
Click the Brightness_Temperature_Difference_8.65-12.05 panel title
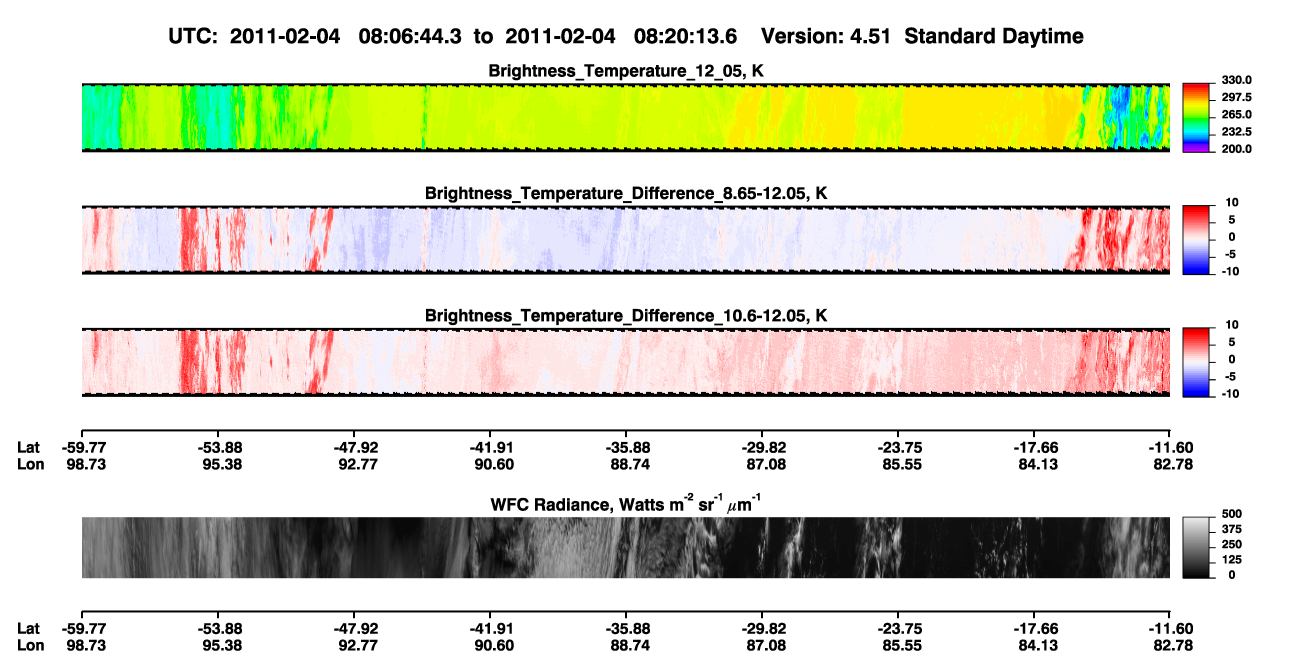626,193
